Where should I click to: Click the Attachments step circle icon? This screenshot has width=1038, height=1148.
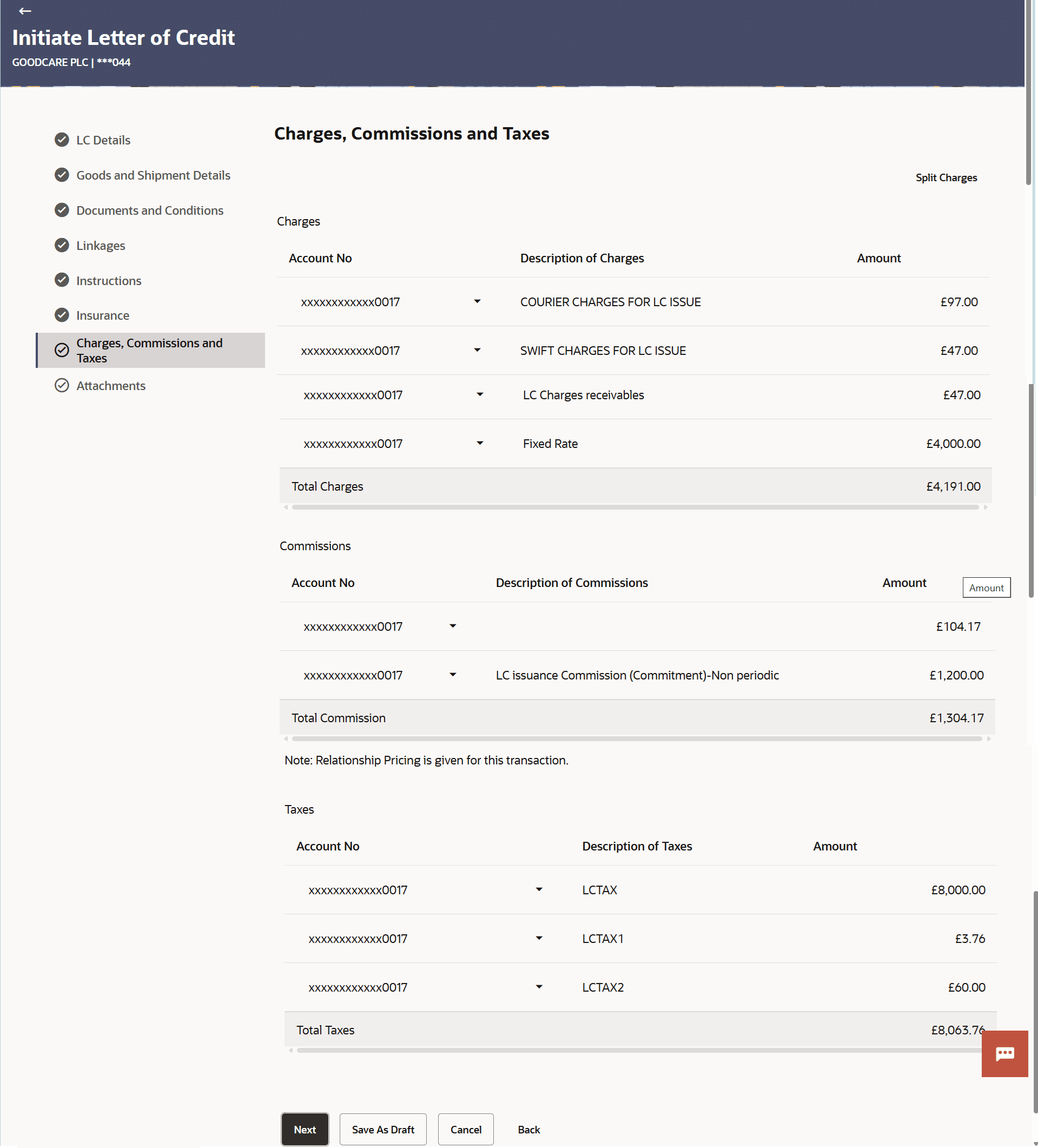coord(62,386)
